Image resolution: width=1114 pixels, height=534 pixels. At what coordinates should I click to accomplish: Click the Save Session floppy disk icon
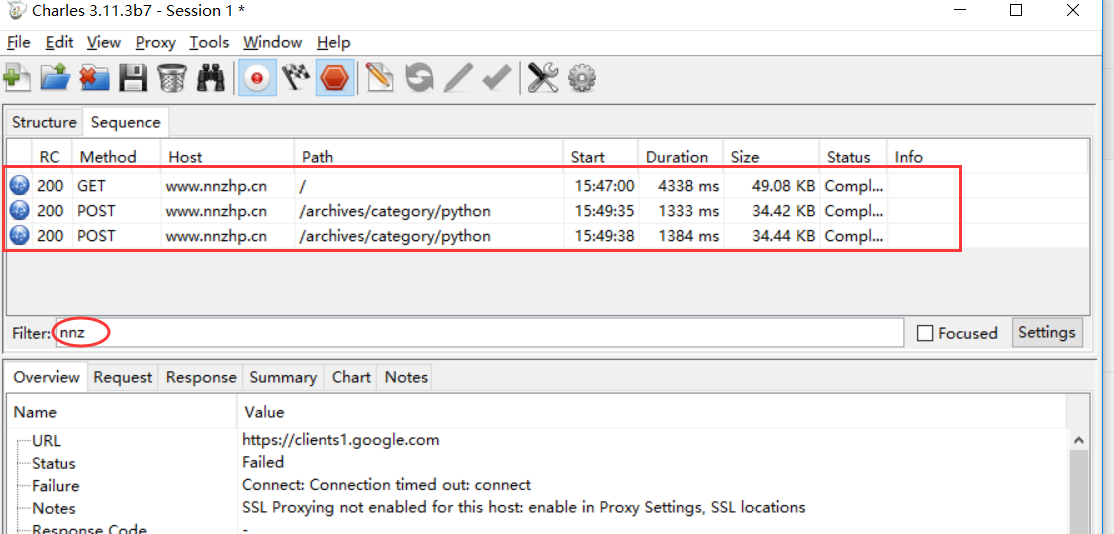pos(133,77)
